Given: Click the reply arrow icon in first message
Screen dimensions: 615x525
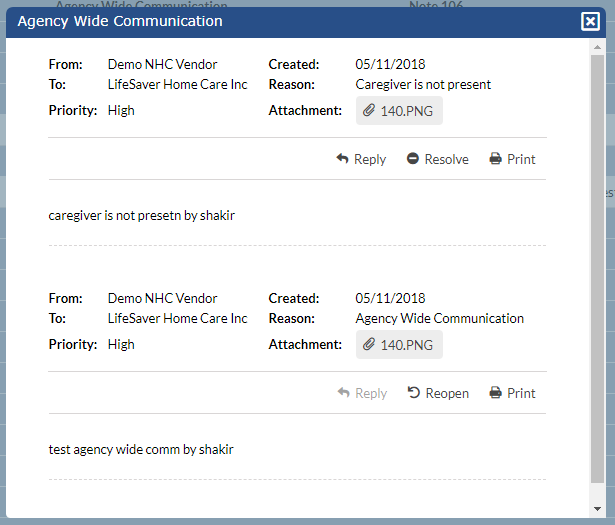Looking at the screenshot, I should click(x=343, y=159).
